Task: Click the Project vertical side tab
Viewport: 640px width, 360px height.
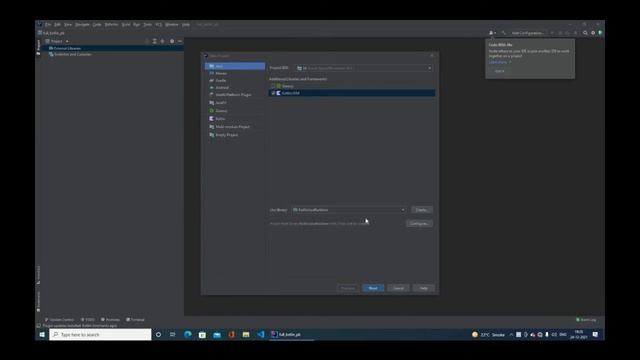Action: [38, 47]
